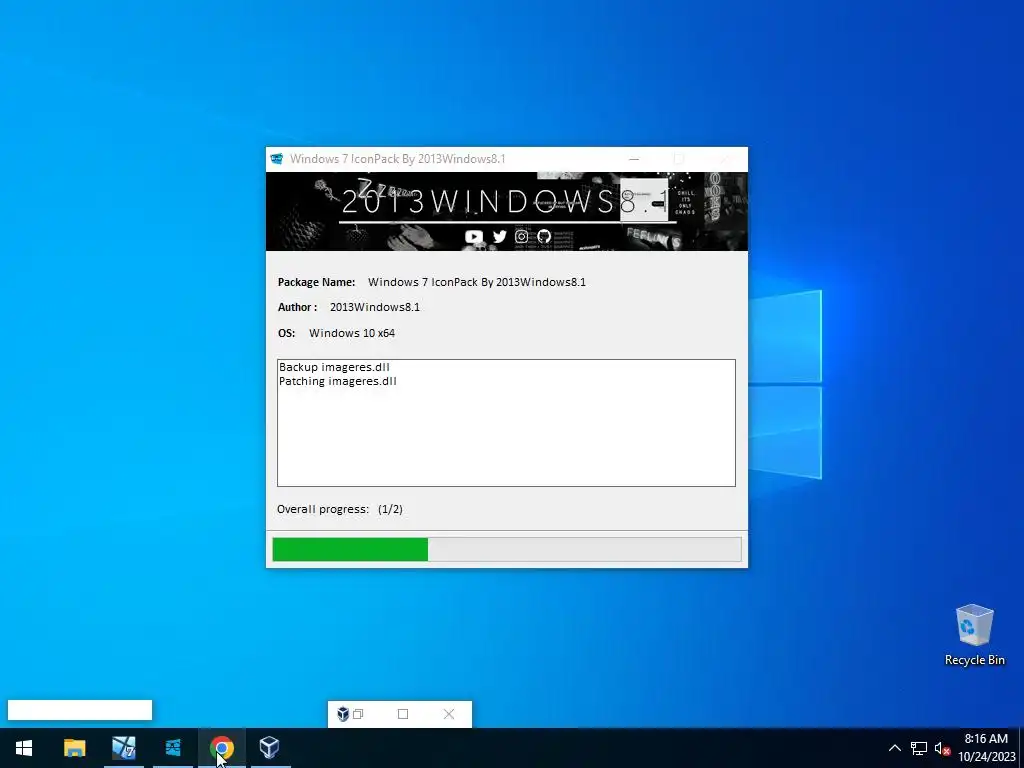1024x768 pixels.
Task: Show hidden system tray icons
Action: click(895, 748)
